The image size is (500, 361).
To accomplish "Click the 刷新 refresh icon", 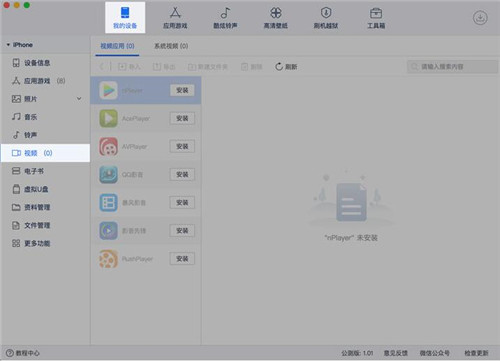I will [279, 67].
